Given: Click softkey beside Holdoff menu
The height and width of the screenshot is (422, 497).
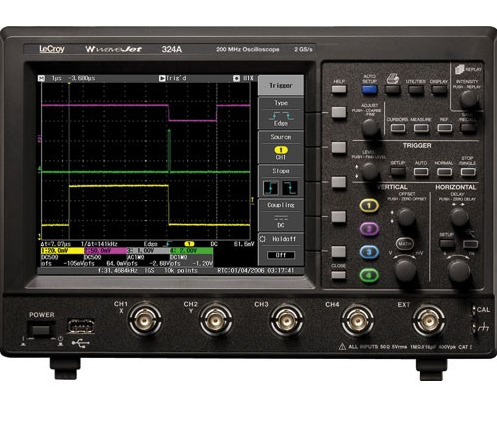Looking at the screenshot, I should click(x=339, y=252).
